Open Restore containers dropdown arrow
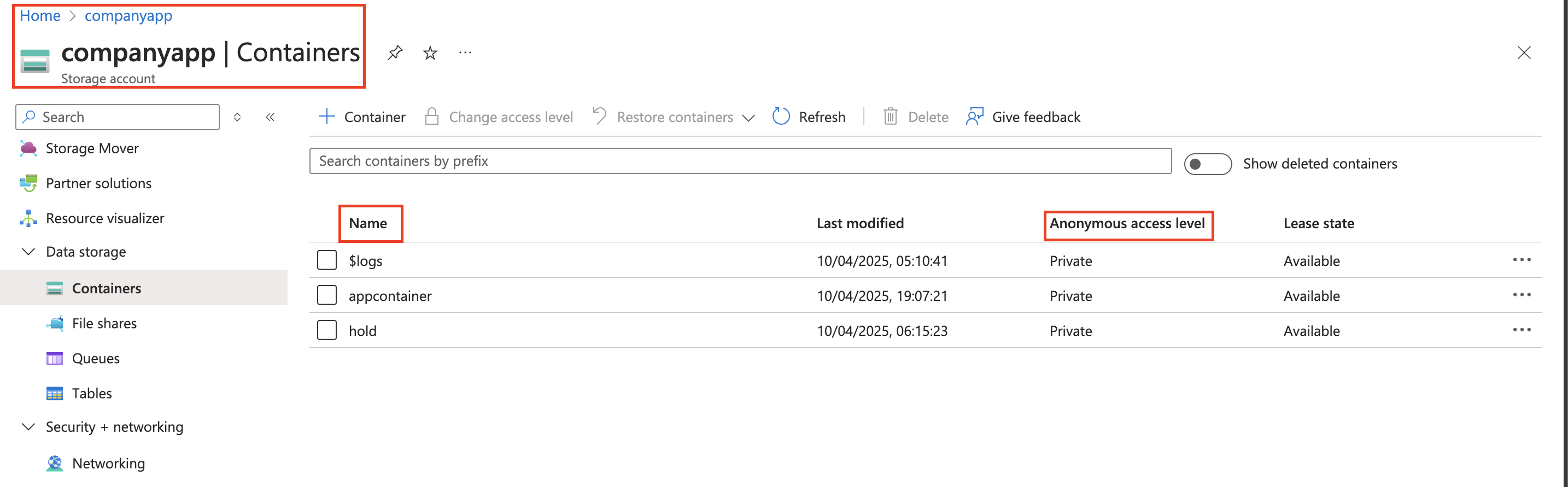This screenshot has height=487, width=1568. (748, 118)
